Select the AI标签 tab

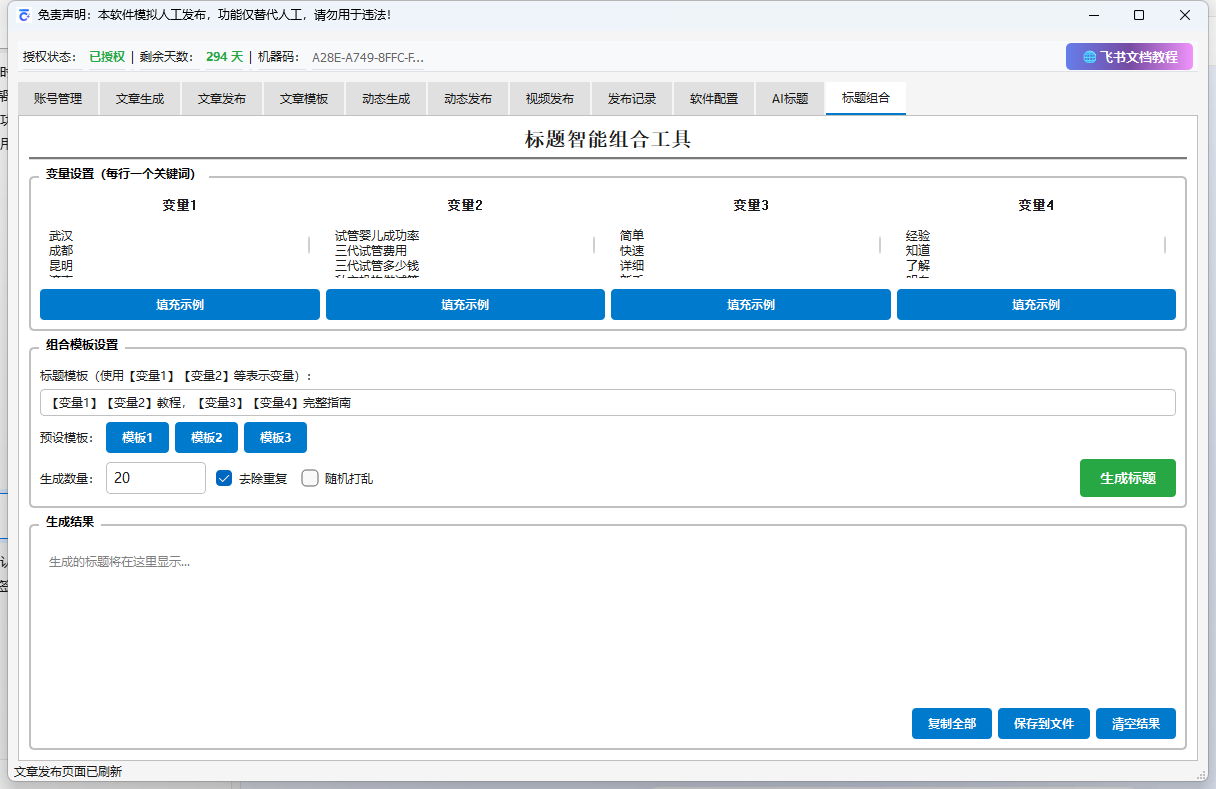[x=790, y=98]
